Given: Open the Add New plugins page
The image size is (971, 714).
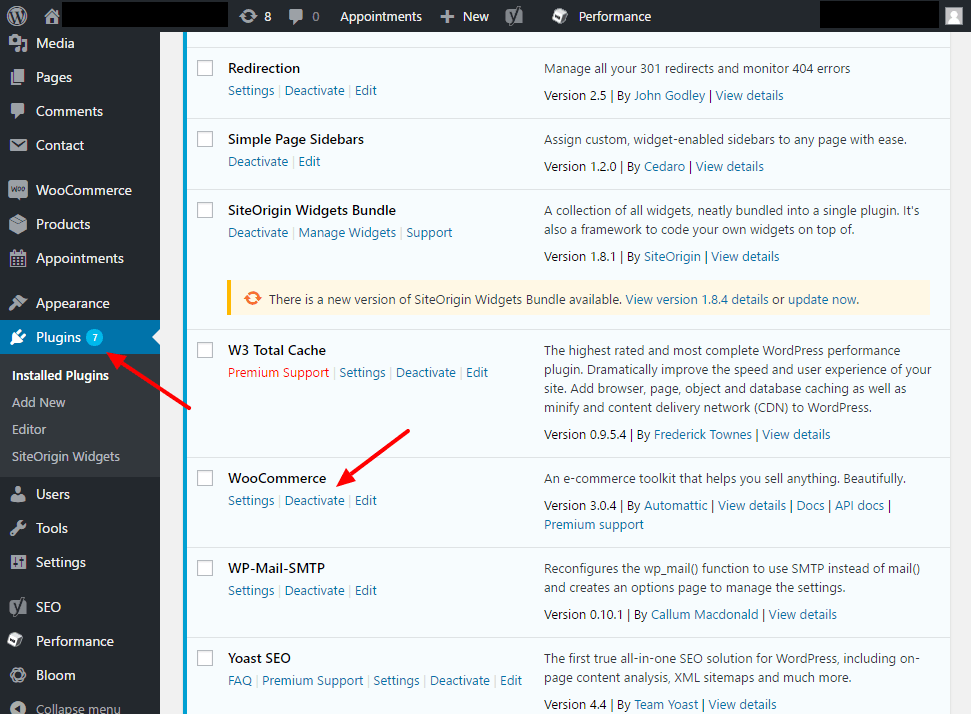Looking at the screenshot, I should click(x=38, y=402).
